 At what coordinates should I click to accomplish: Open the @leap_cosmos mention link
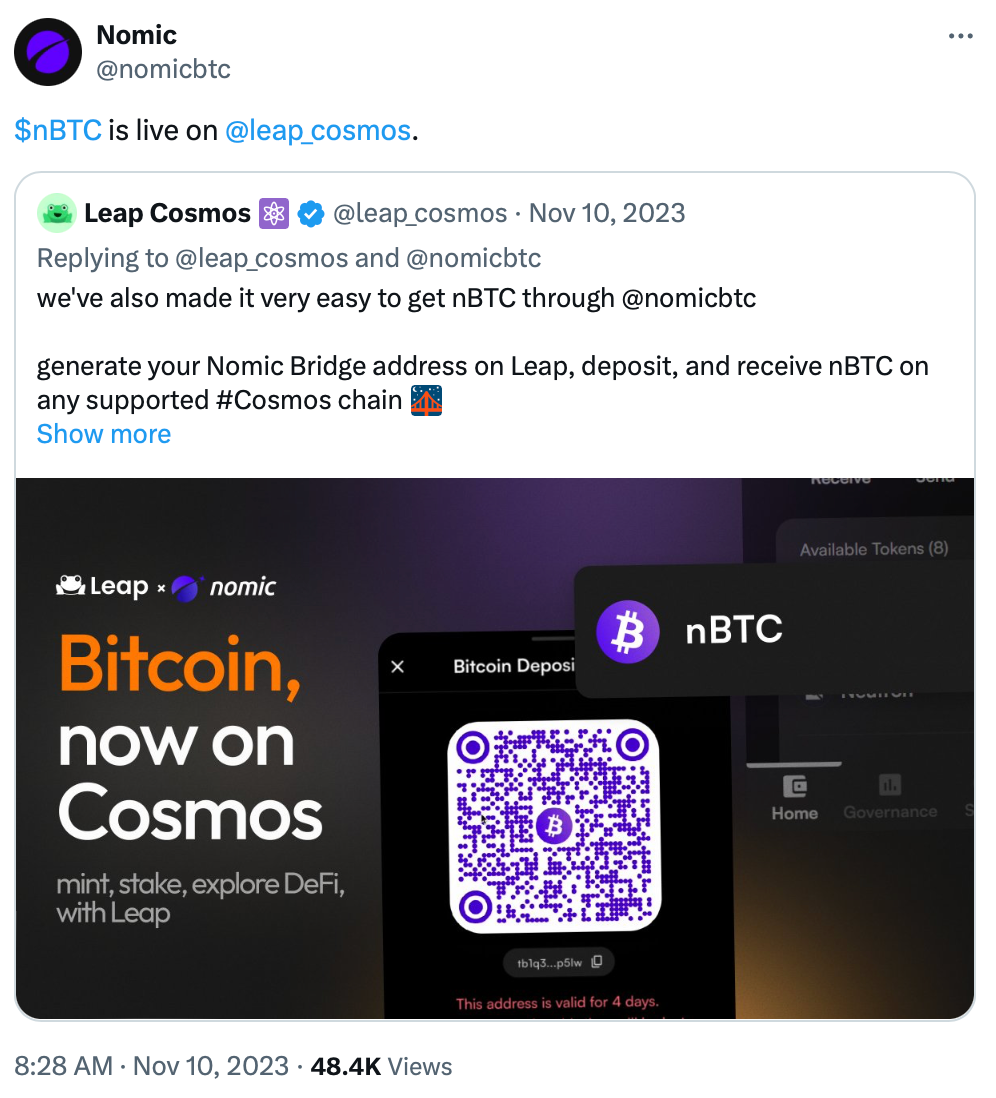319,130
